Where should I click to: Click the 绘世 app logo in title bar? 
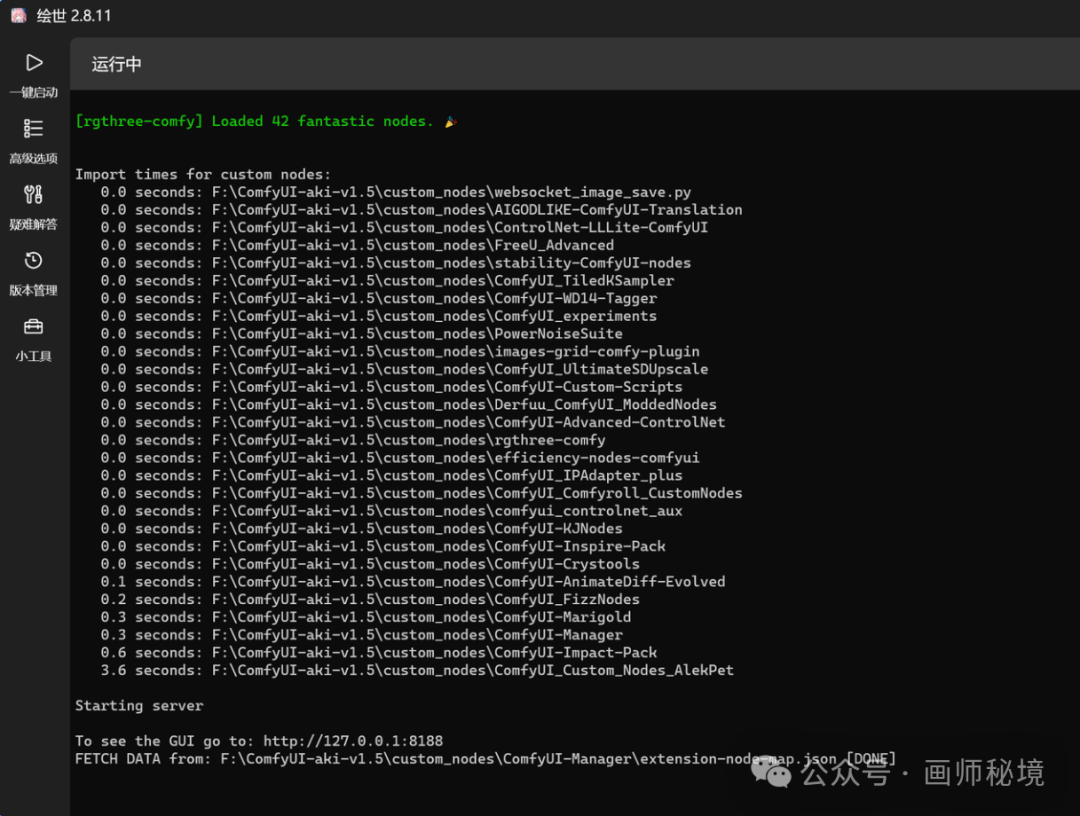point(19,15)
